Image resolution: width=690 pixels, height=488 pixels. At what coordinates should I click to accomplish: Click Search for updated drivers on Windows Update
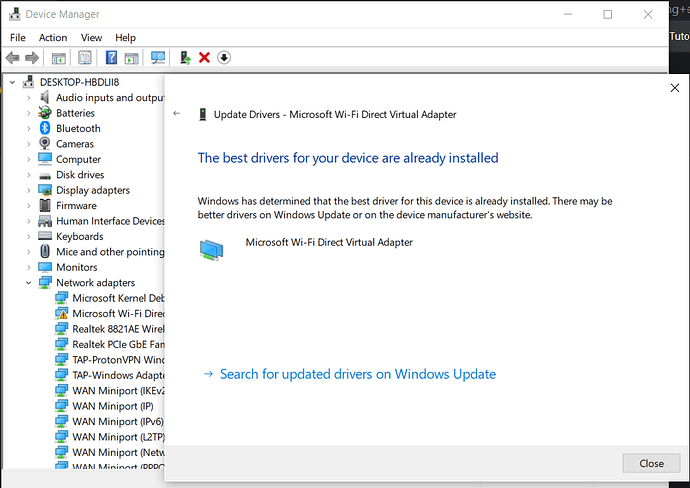[x=358, y=374]
